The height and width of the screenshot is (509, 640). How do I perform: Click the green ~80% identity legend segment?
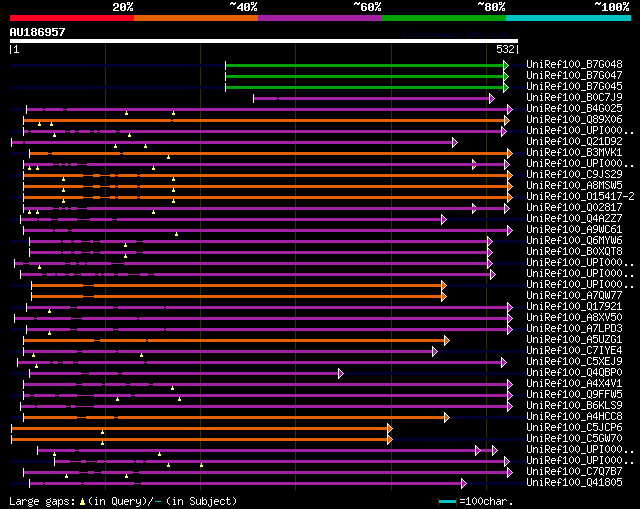tap(444, 18)
